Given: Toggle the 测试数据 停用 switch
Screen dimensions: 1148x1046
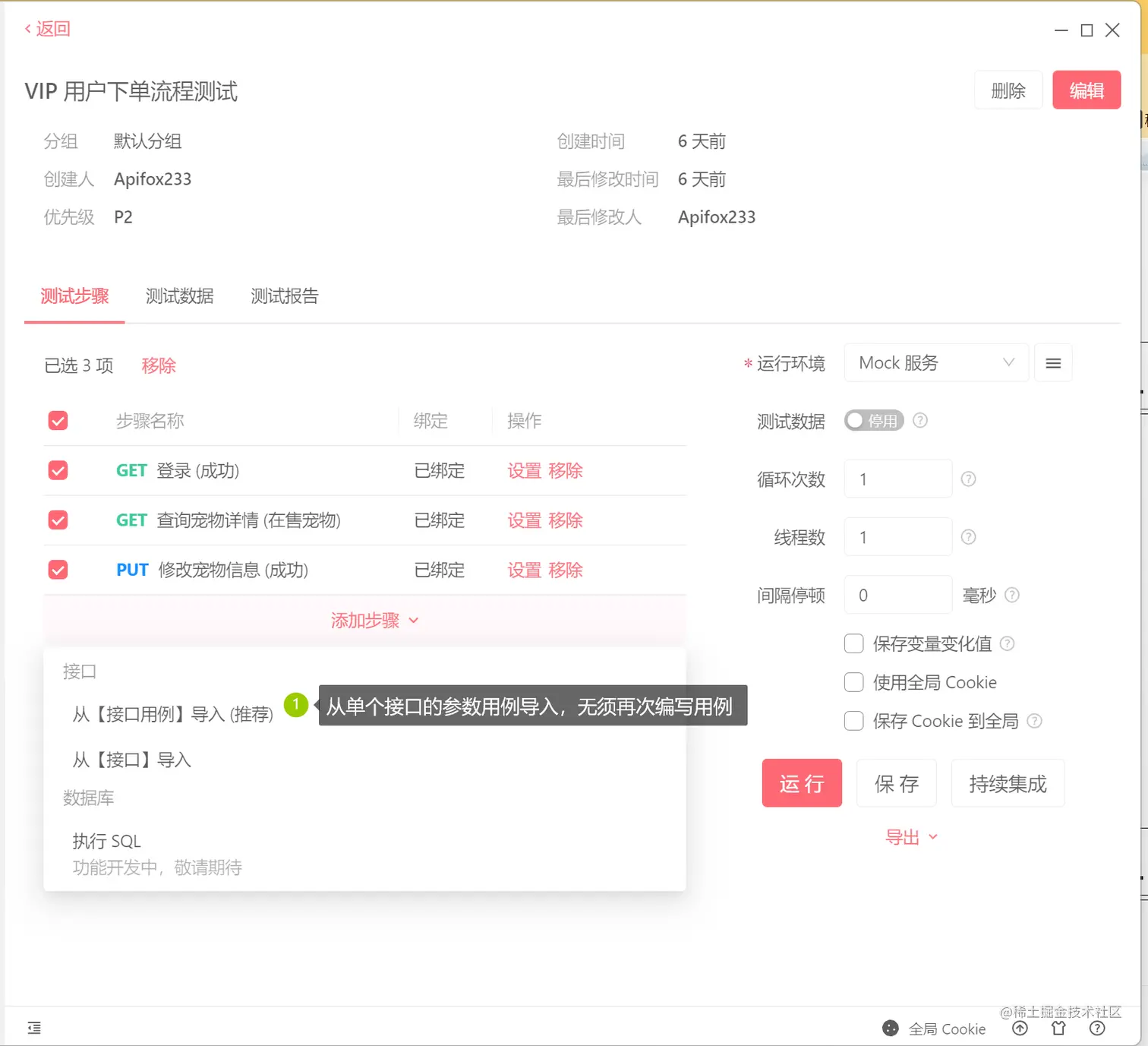Looking at the screenshot, I should click(x=874, y=421).
